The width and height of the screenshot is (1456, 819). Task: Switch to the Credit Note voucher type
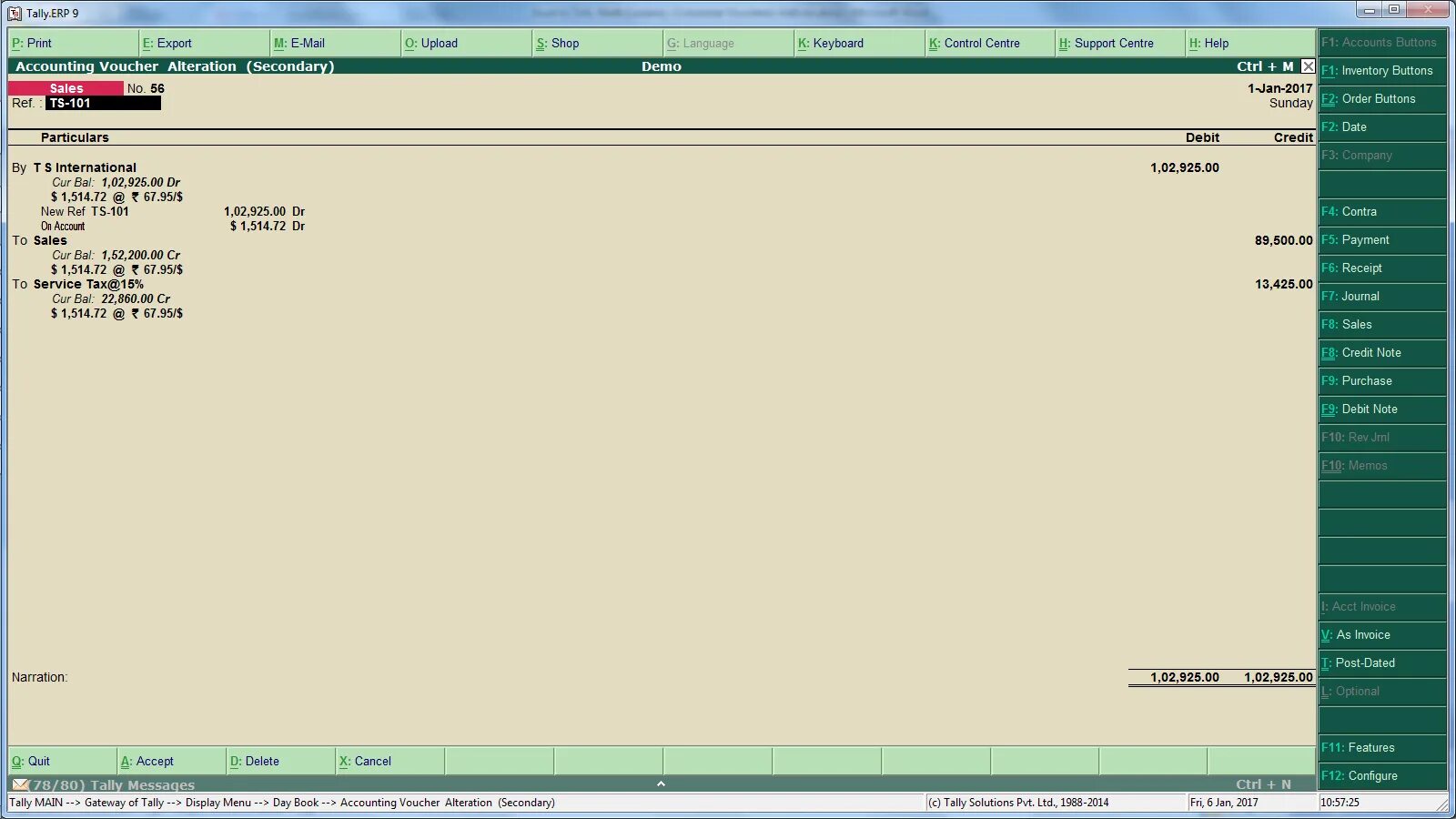point(1382,353)
